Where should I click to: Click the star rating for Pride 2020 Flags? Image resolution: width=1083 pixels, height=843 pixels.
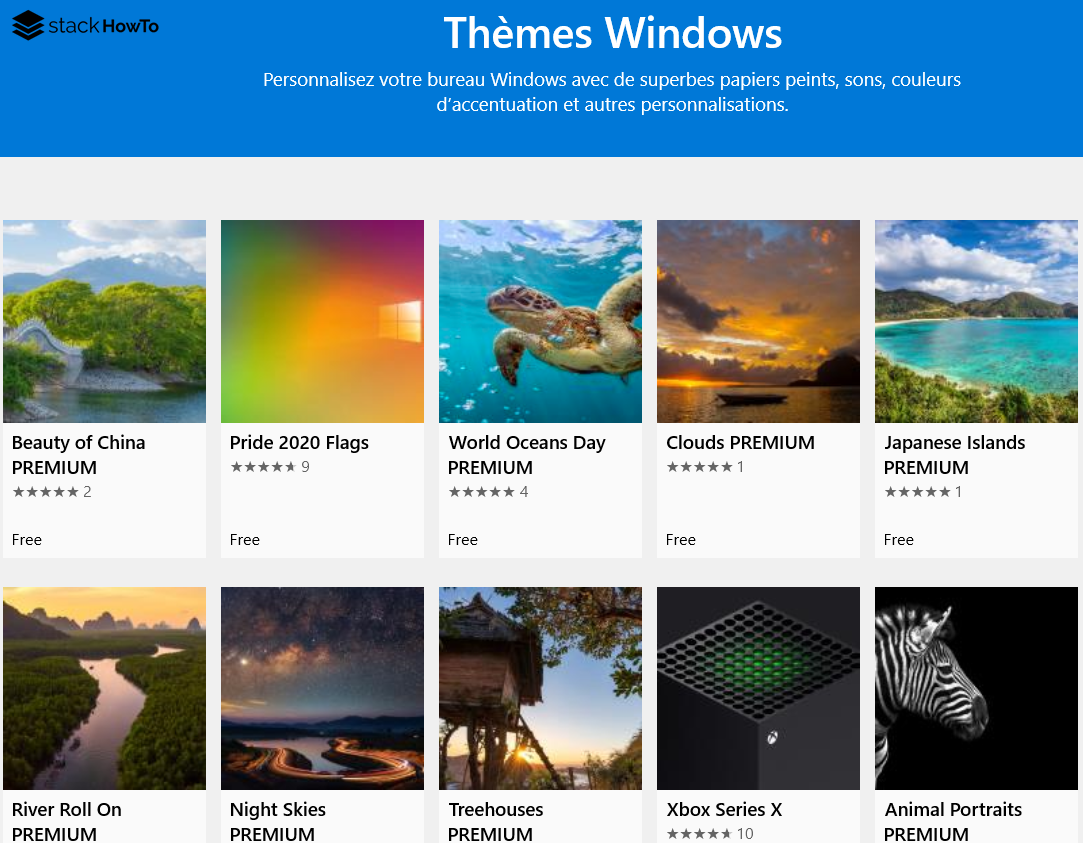(x=262, y=466)
